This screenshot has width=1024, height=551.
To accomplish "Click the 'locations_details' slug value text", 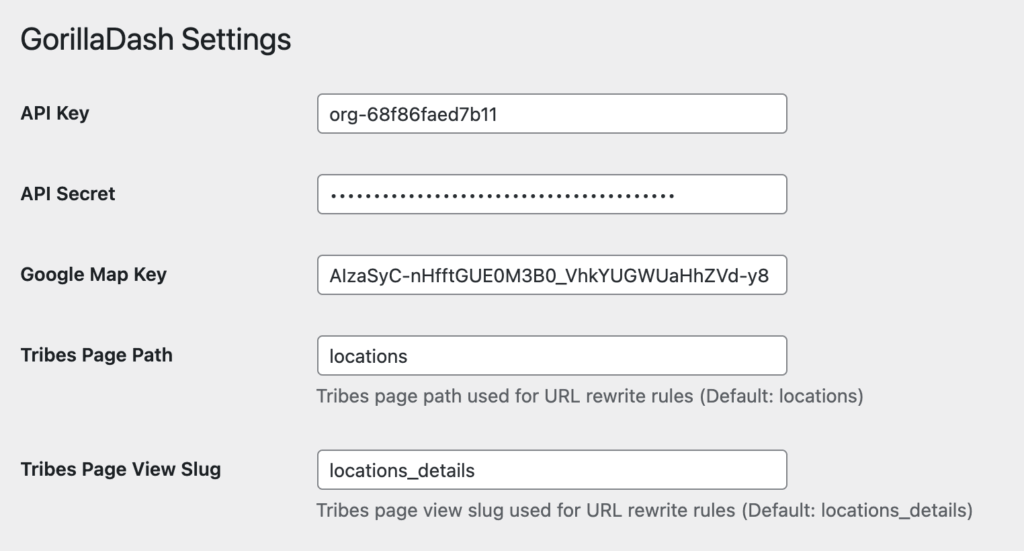I will coord(402,470).
